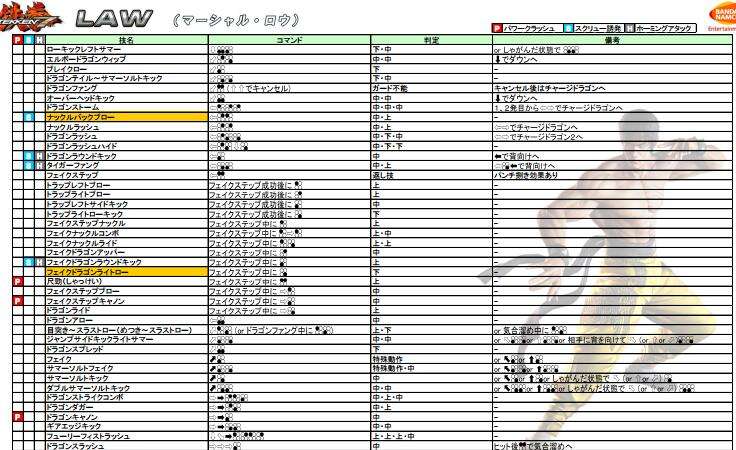This screenshot has width=736, height=450.
Task: Click the 技名 column header
Action: [x=126, y=40]
